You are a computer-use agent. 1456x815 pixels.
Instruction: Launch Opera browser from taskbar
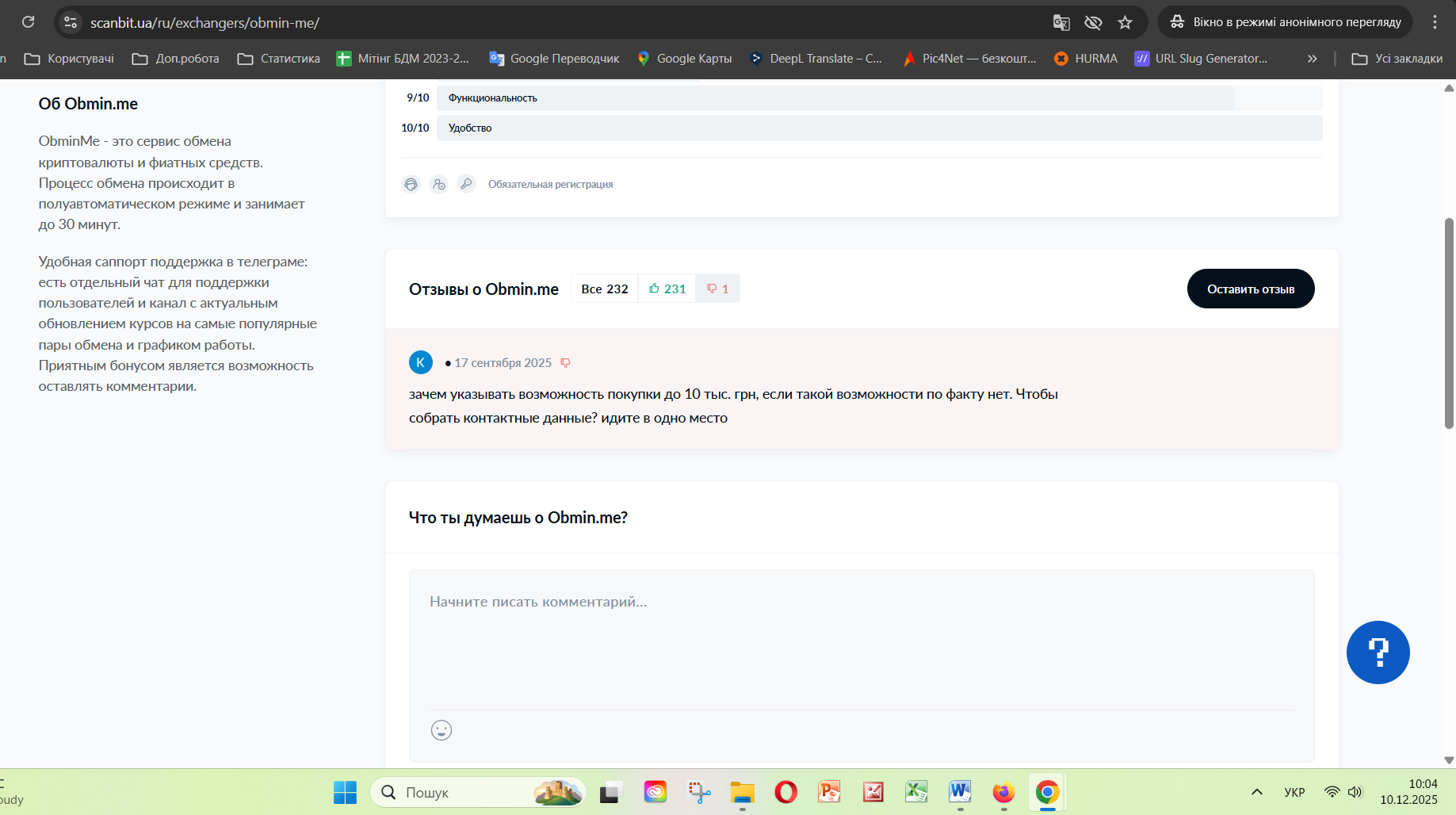(x=786, y=792)
